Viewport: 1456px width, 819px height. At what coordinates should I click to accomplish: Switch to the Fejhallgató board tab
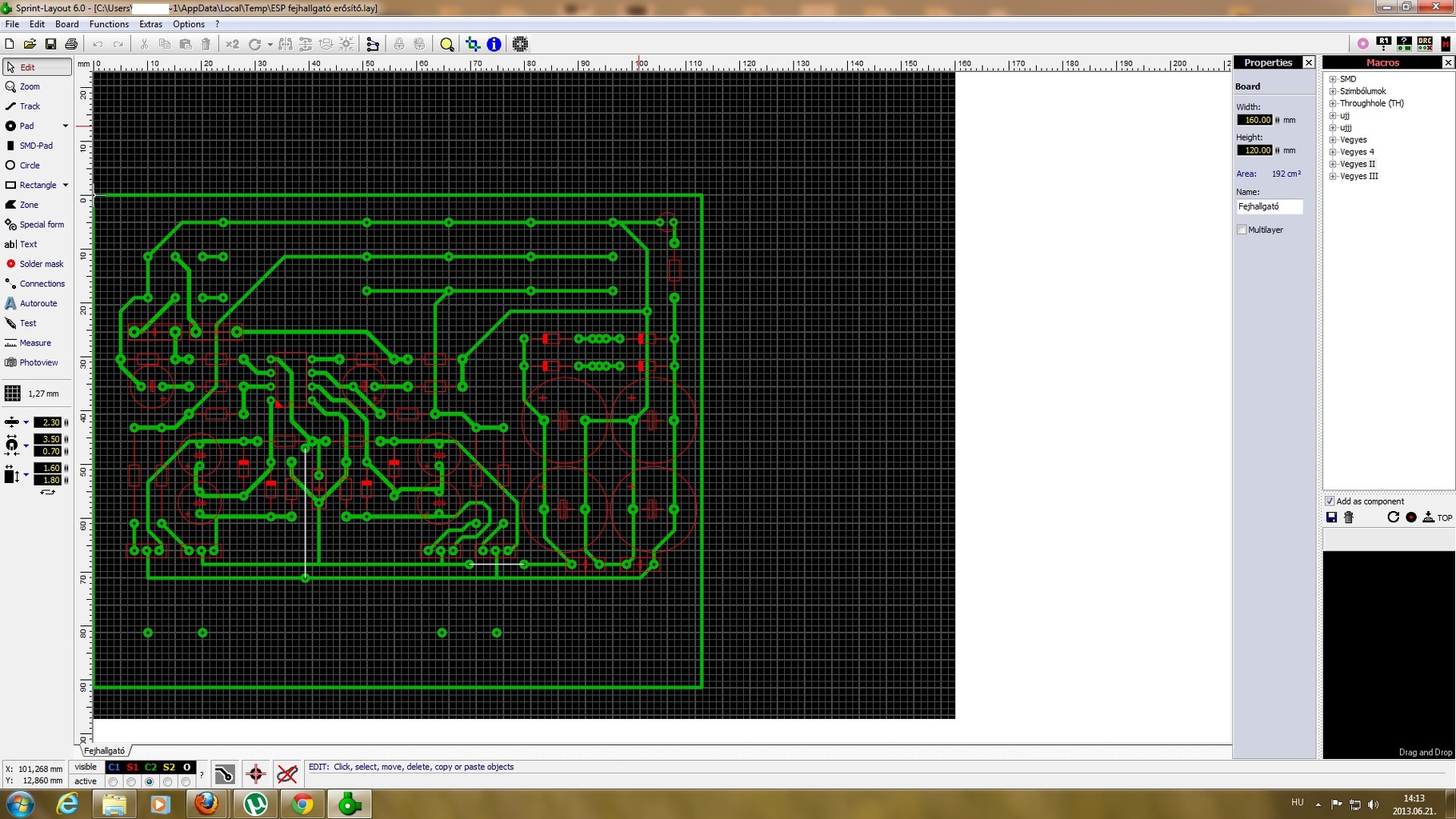coord(105,751)
